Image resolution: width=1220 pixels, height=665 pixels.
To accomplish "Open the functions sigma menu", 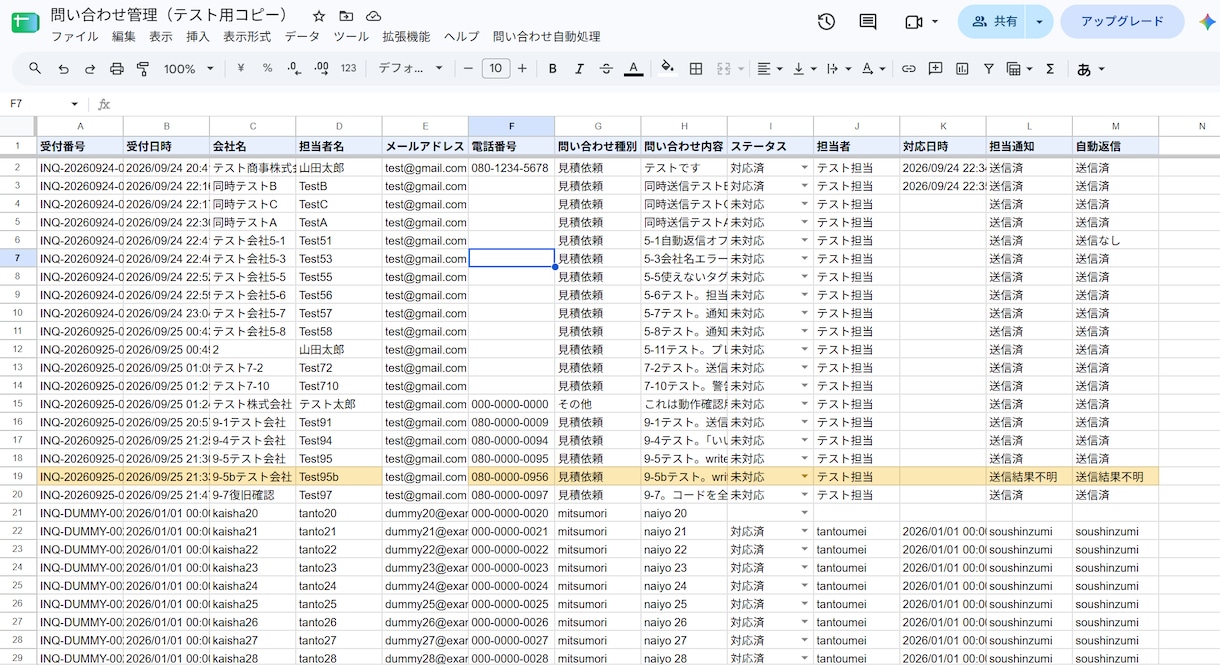I will tap(1050, 69).
